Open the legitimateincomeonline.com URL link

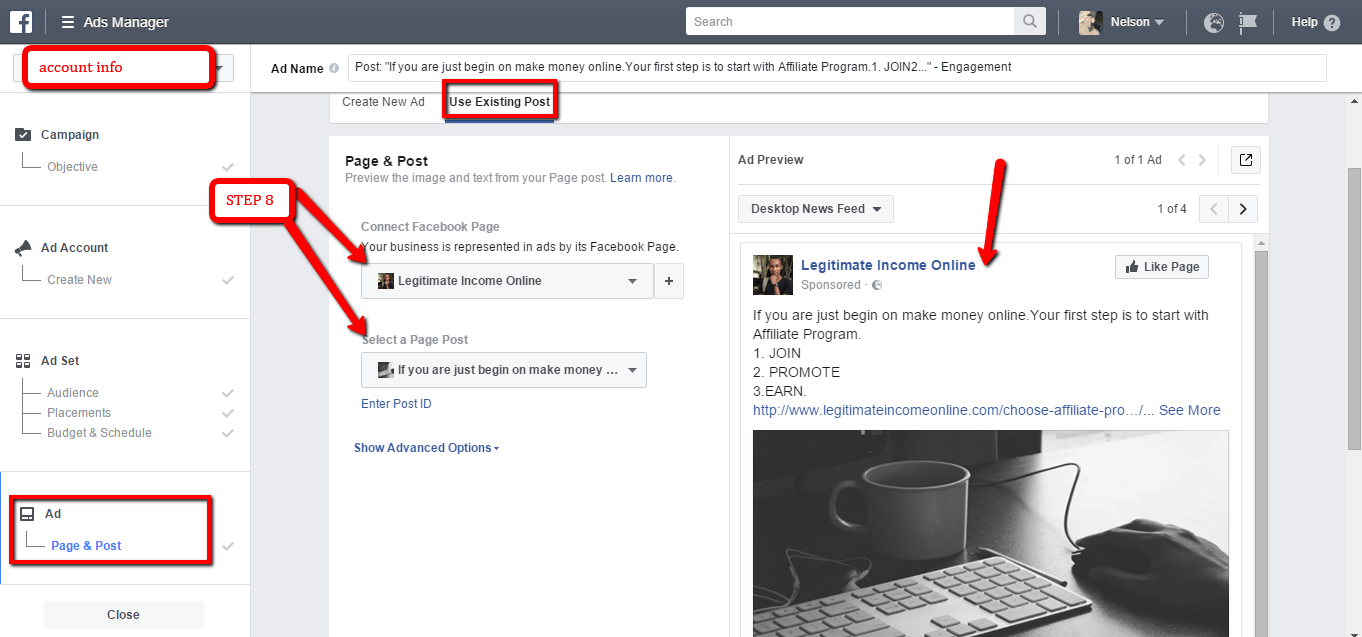coord(954,410)
